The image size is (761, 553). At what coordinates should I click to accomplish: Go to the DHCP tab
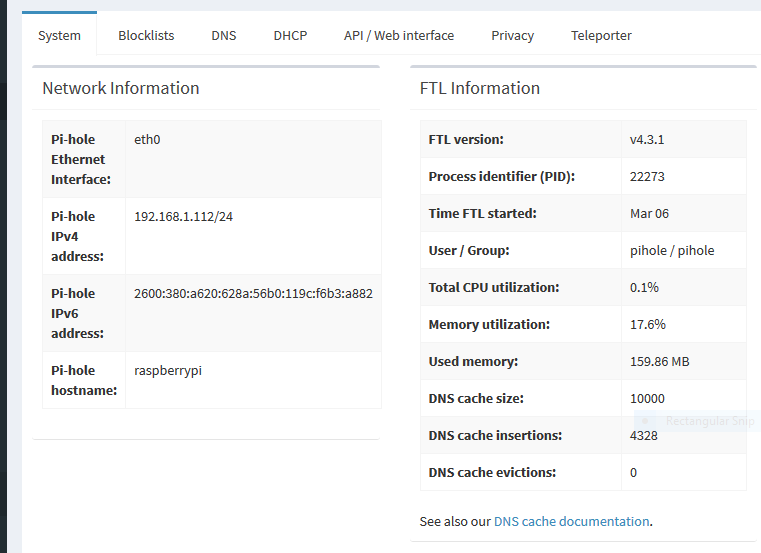pyautogui.click(x=290, y=35)
